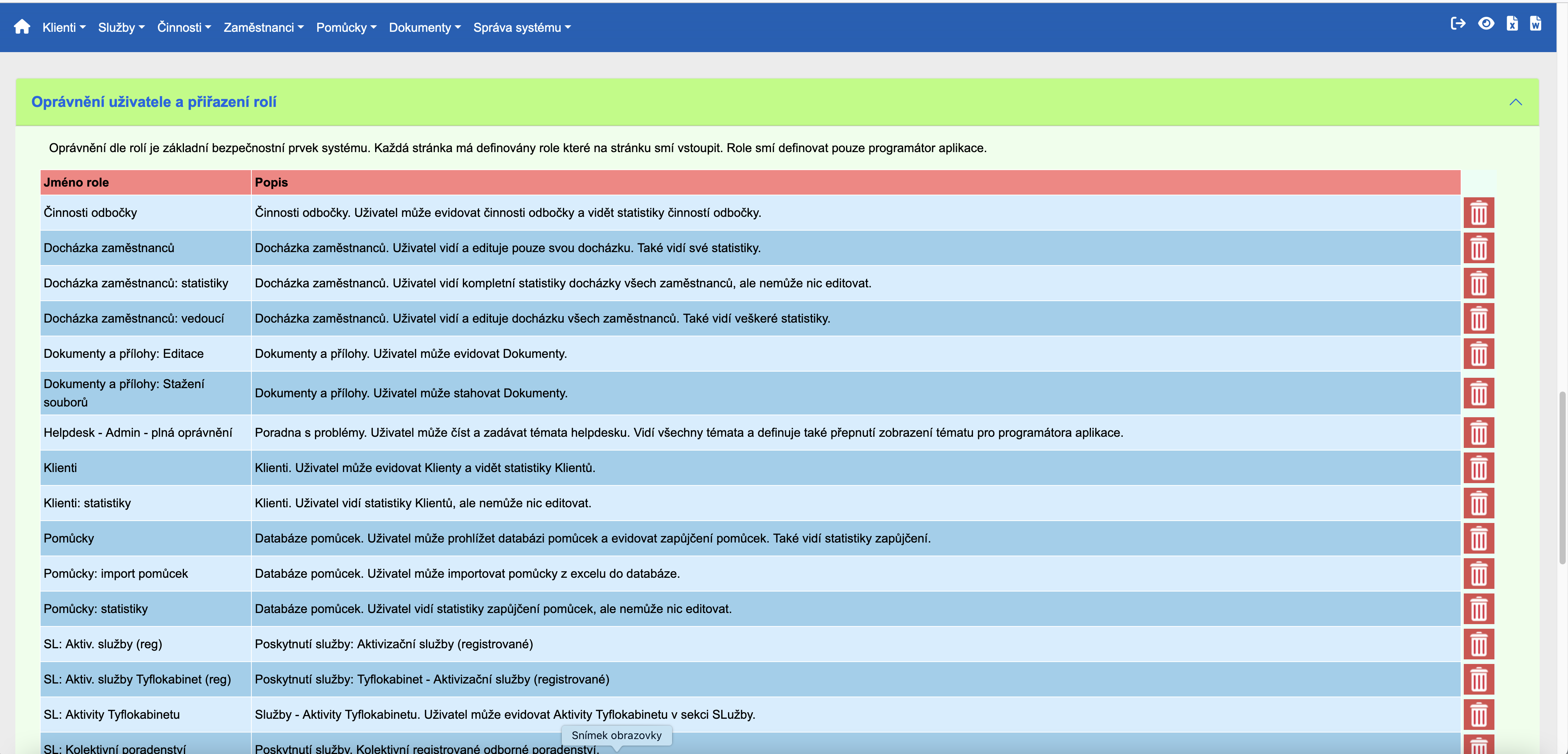This screenshot has width=1568, height=754.
Task: Delete Docházka zaměstnanců: vedoucí role
Action: point(1478,319)
